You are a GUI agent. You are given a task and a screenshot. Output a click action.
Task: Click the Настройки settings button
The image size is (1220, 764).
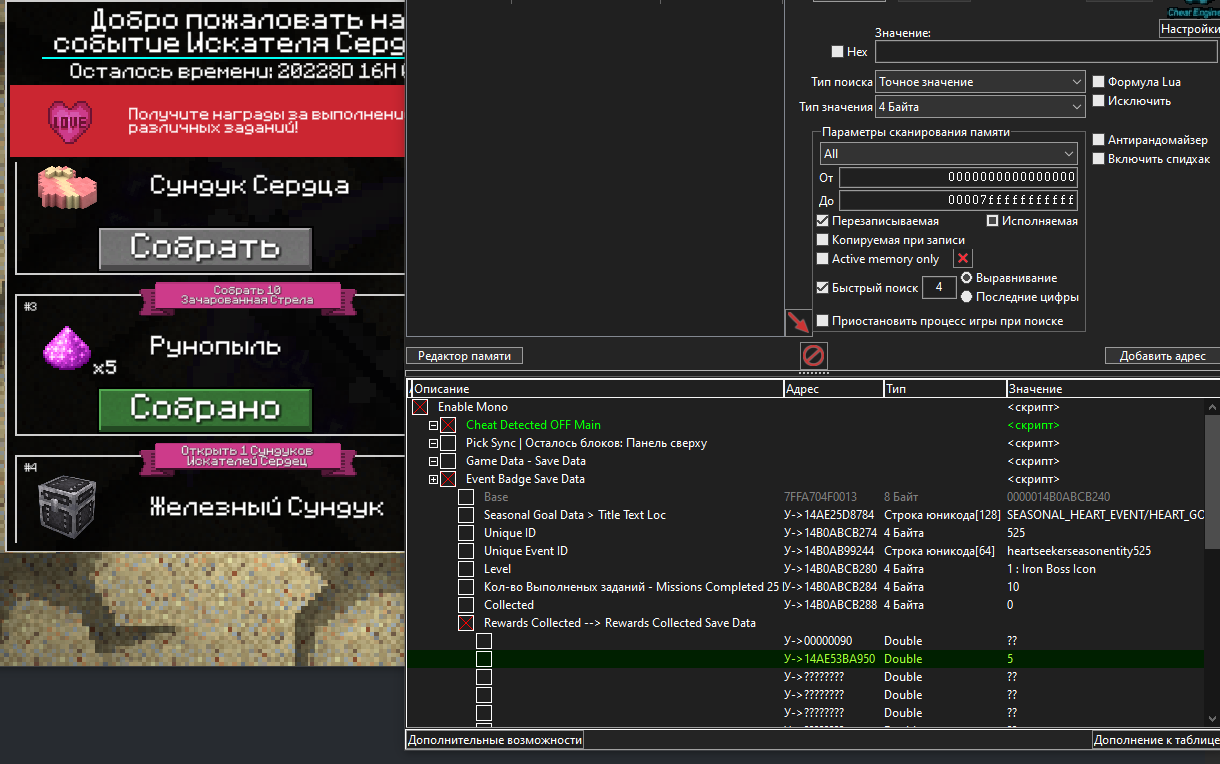coord(1189,30)
